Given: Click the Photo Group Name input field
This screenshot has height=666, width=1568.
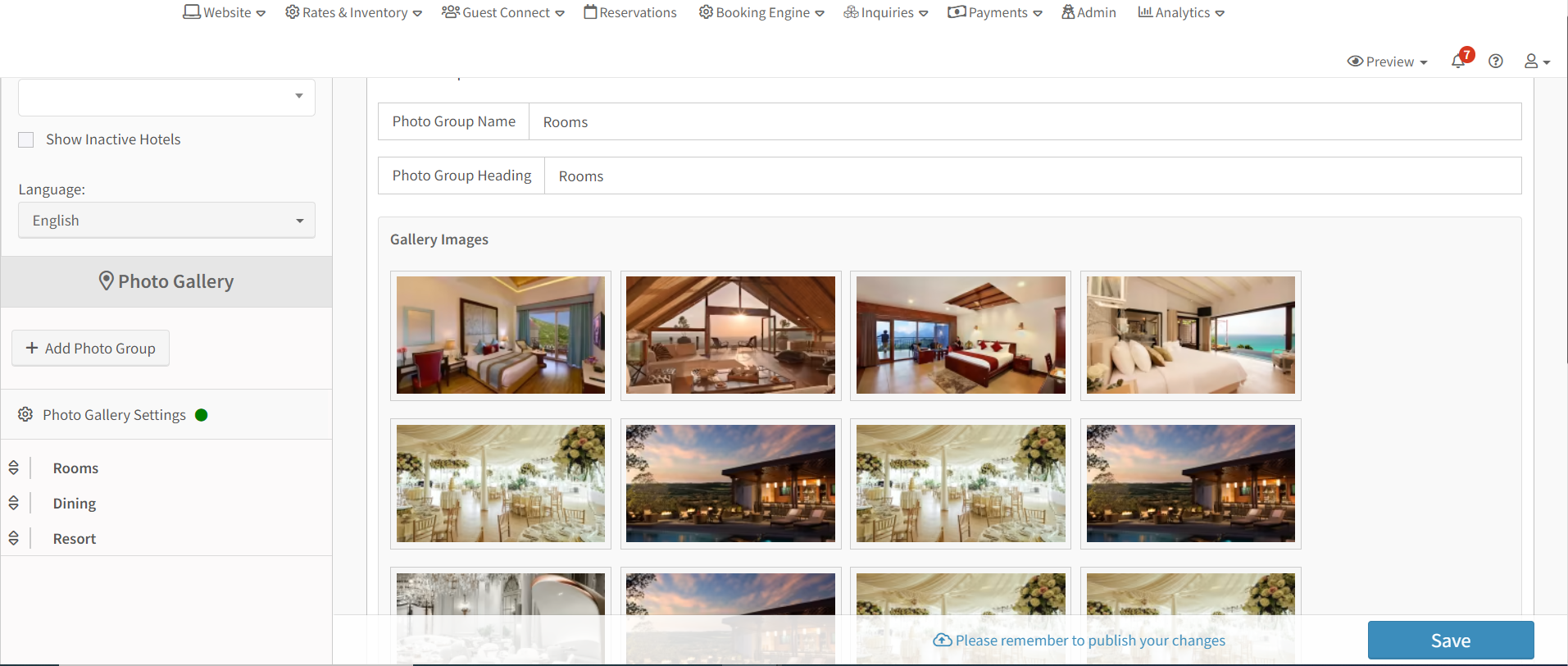Looking at the screenshot, I should pos(1025,122).
